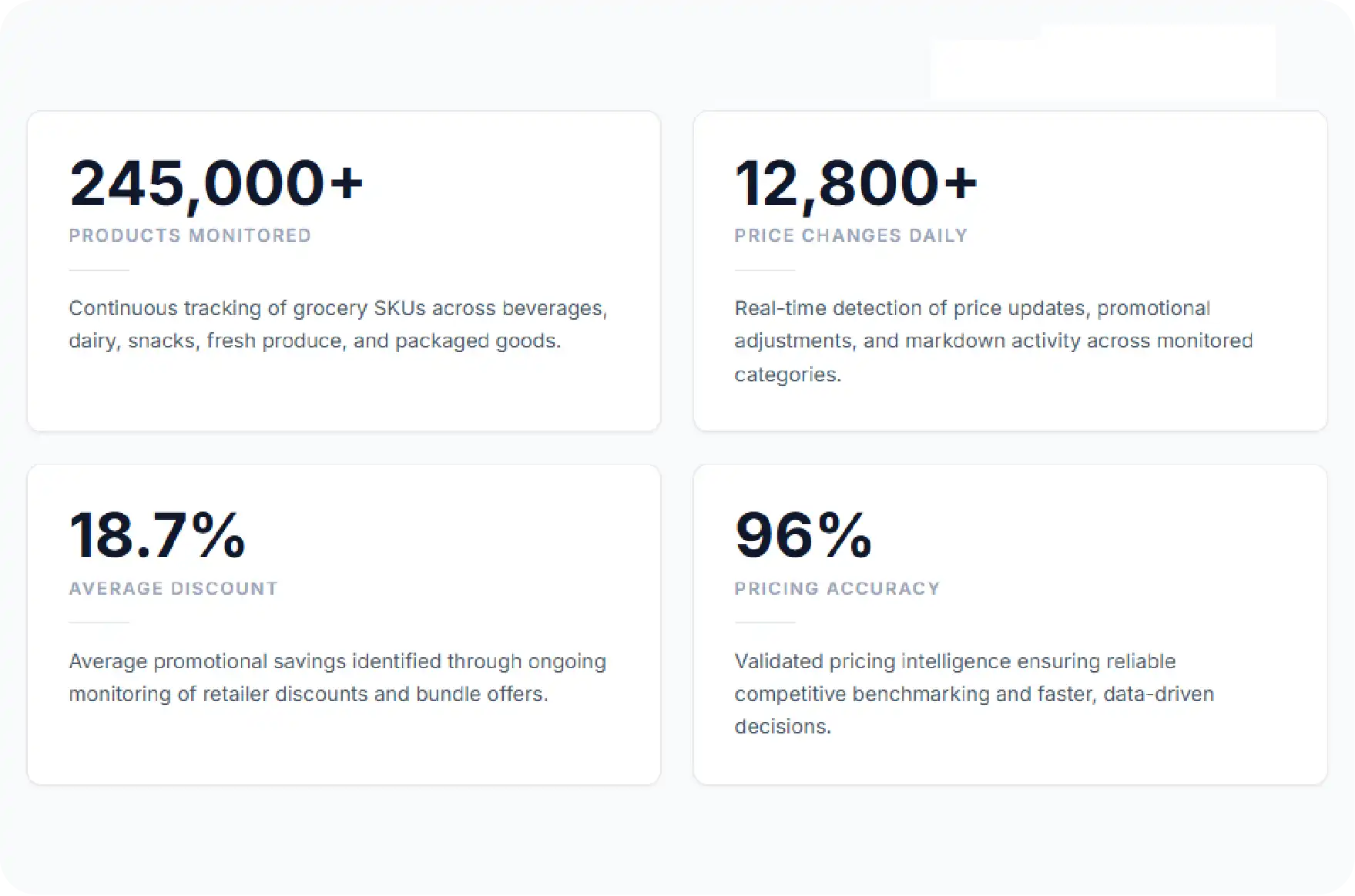Click the blank white box above the cards
This screenshot has width=1355, height=896.
click(x=1103, y=63)
